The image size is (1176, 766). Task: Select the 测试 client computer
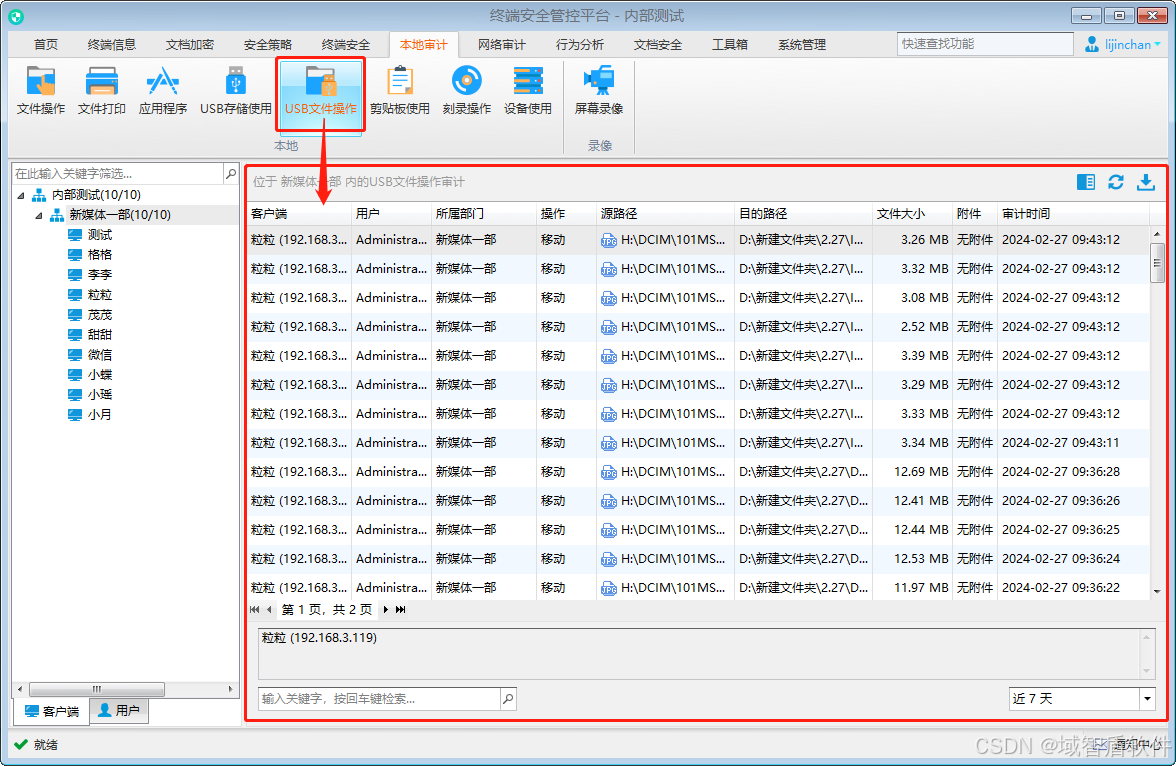click(90, 235)
